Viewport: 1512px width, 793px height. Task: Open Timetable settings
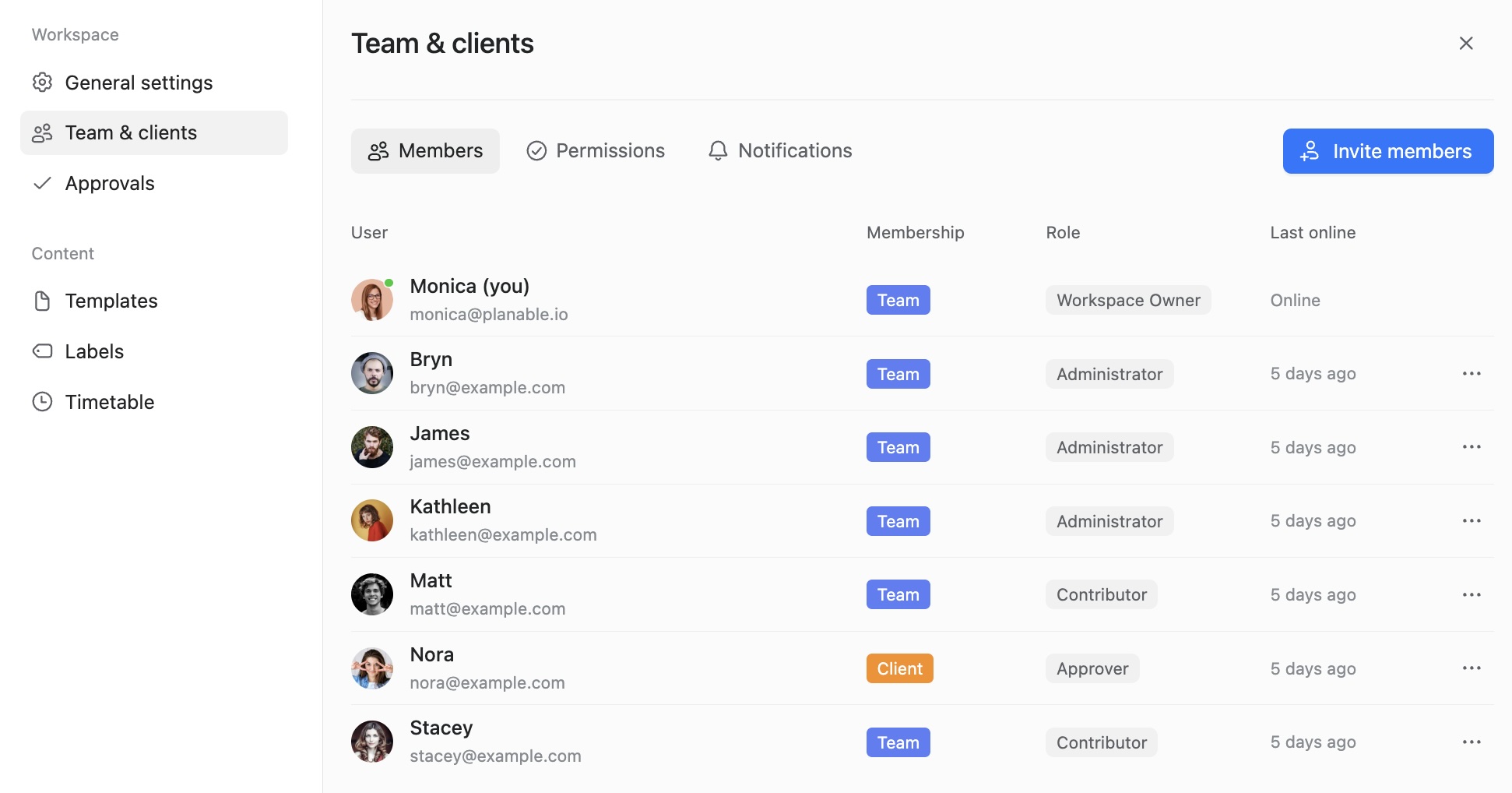(x=154, y=402)
